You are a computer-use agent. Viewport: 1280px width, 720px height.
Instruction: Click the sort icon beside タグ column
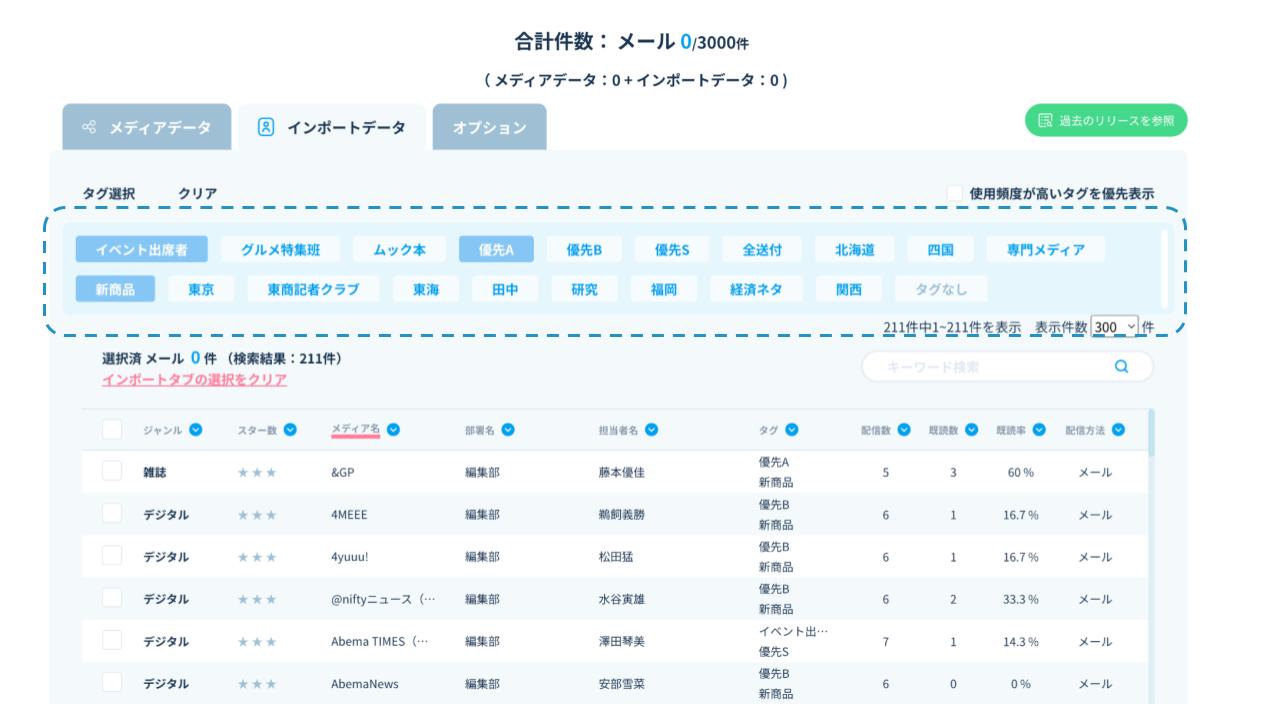click(x=792, y=430)
